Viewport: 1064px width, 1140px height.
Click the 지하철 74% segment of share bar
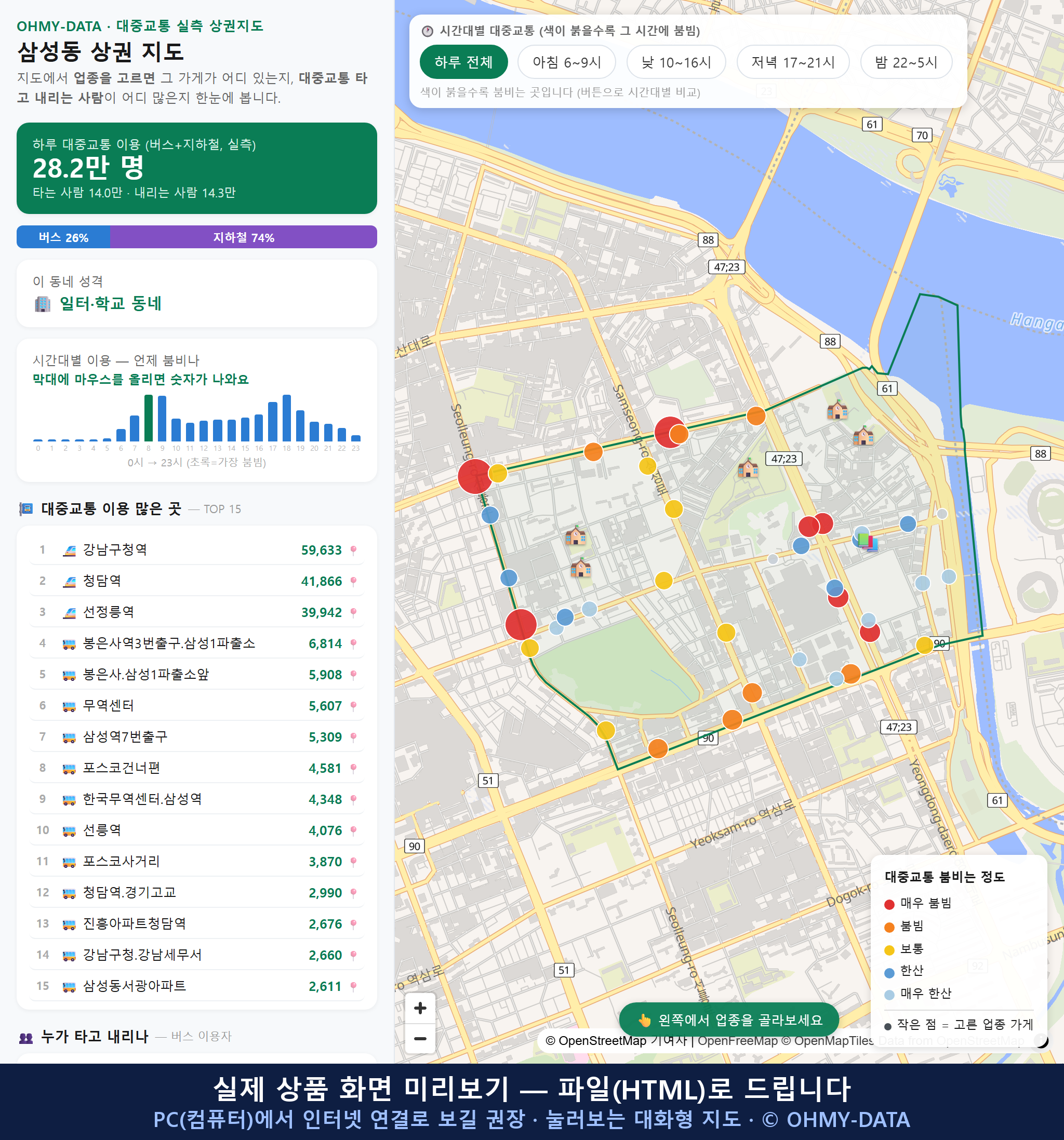243,237
